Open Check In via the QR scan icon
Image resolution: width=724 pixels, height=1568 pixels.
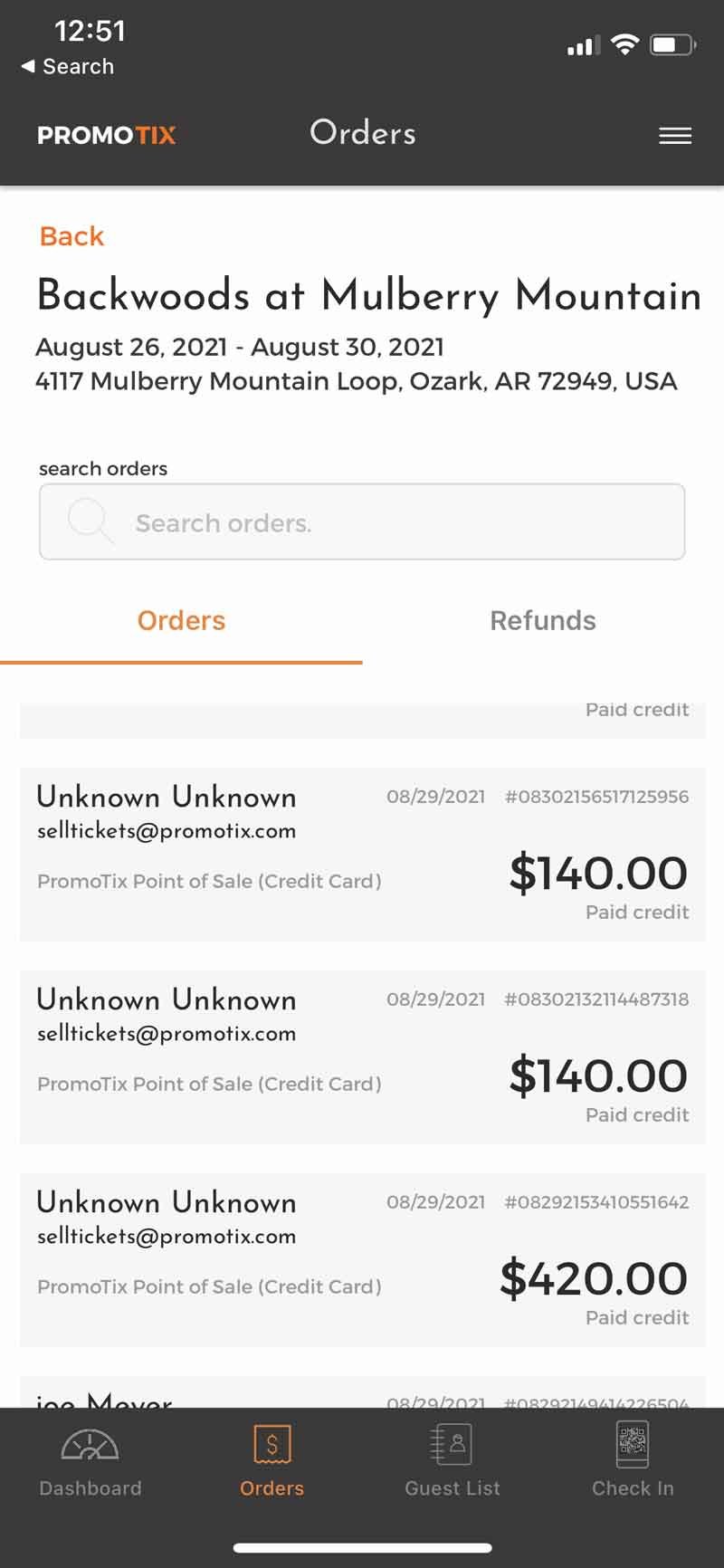pyautogui.click(x=633, y=1445)
